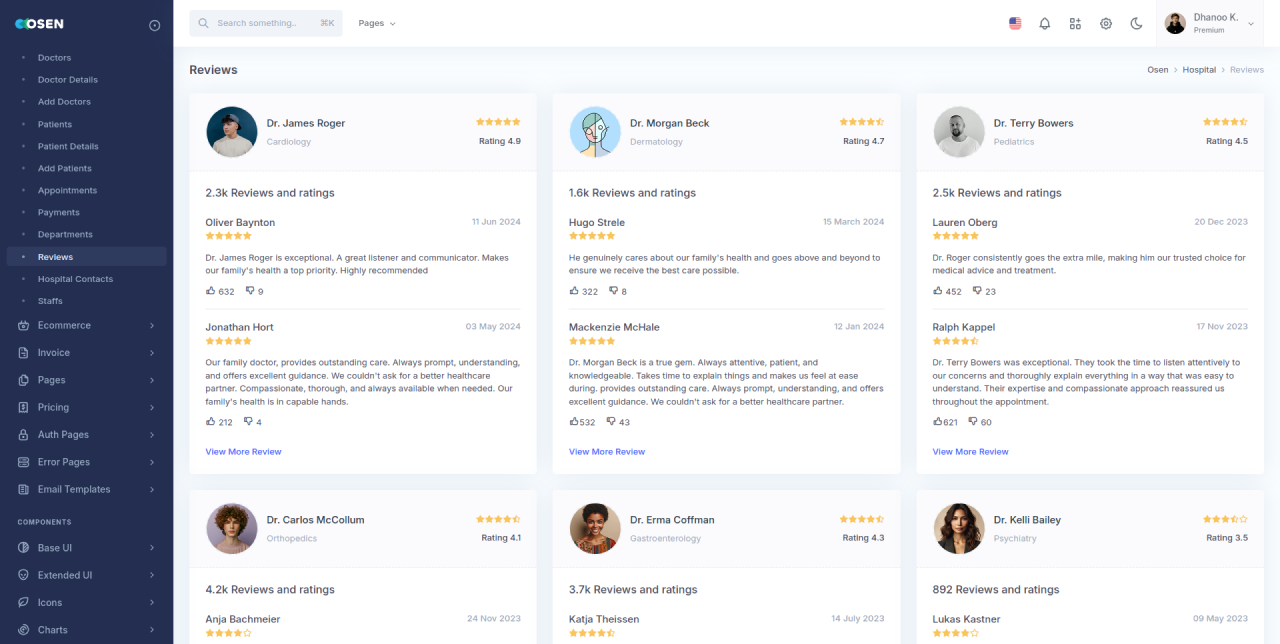The height and width of the screenshot is (644, 1280).
Task: Click Dr. Kelli Bailey's profile photo
Action: click(x=959, y=529)
